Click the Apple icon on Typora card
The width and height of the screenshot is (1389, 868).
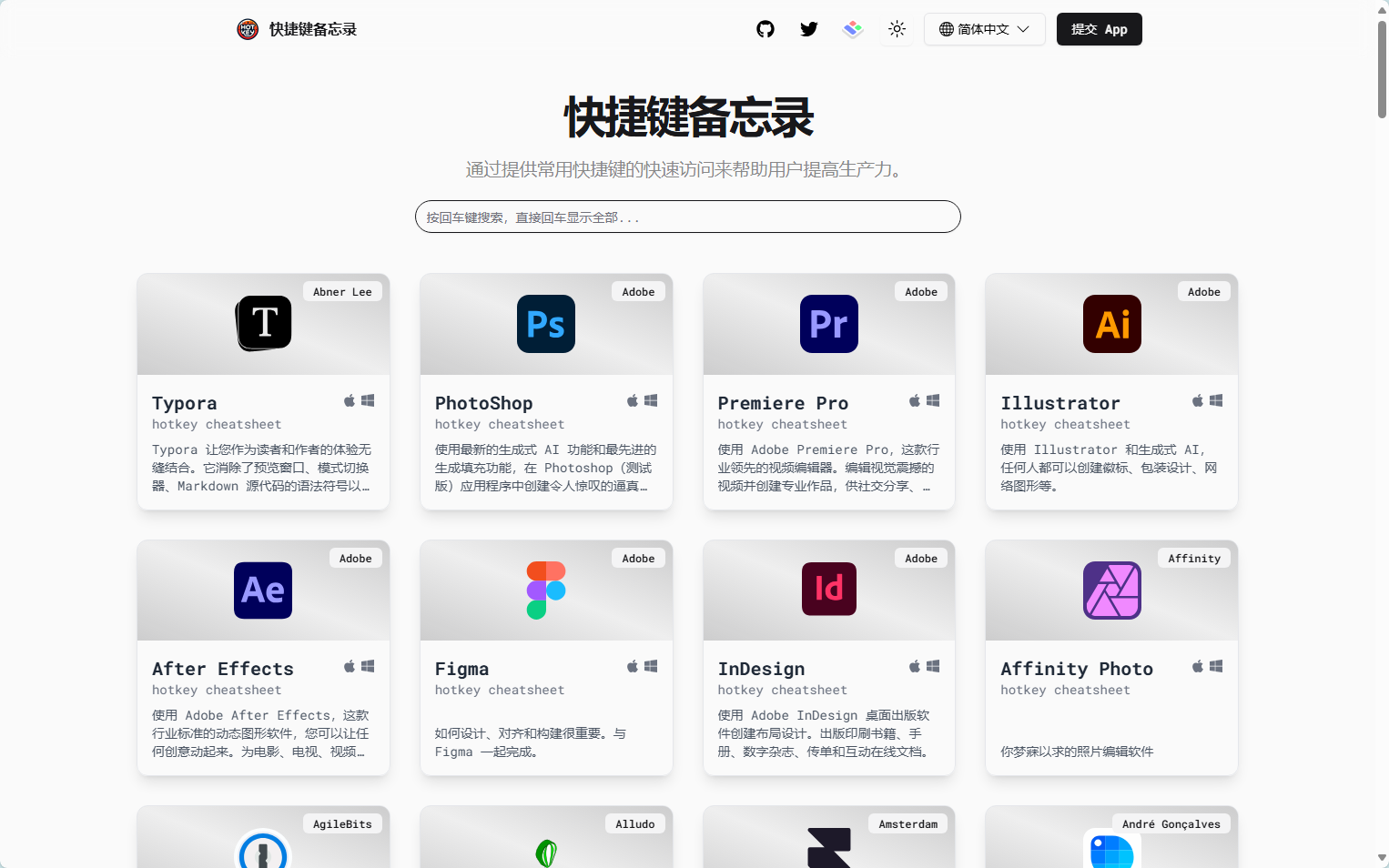pos(350,400)
